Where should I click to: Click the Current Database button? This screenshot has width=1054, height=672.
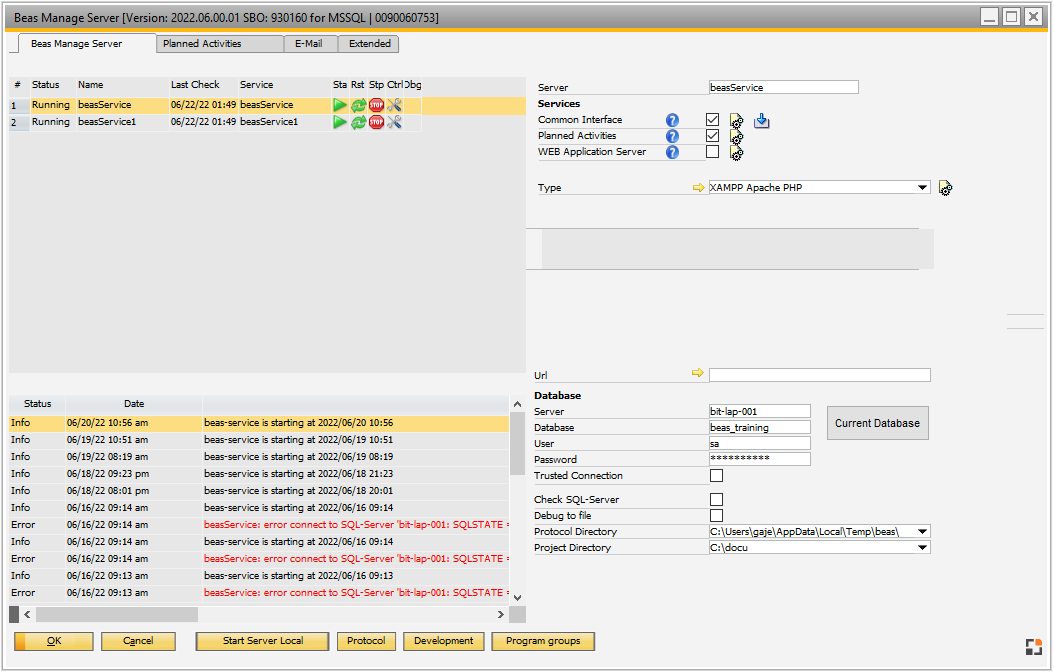pos(877,422)
